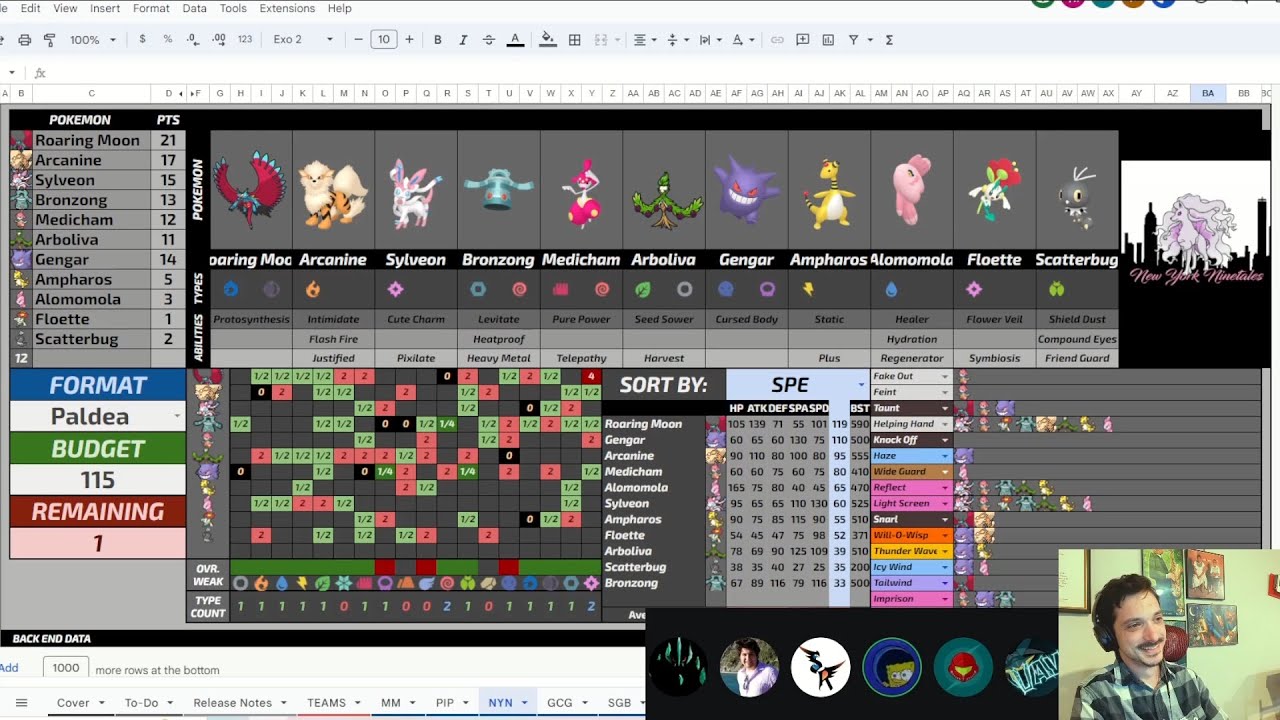This screenshot has height=720, width=1280.
Task: Open the Tools menu
Action: point(233,8)
